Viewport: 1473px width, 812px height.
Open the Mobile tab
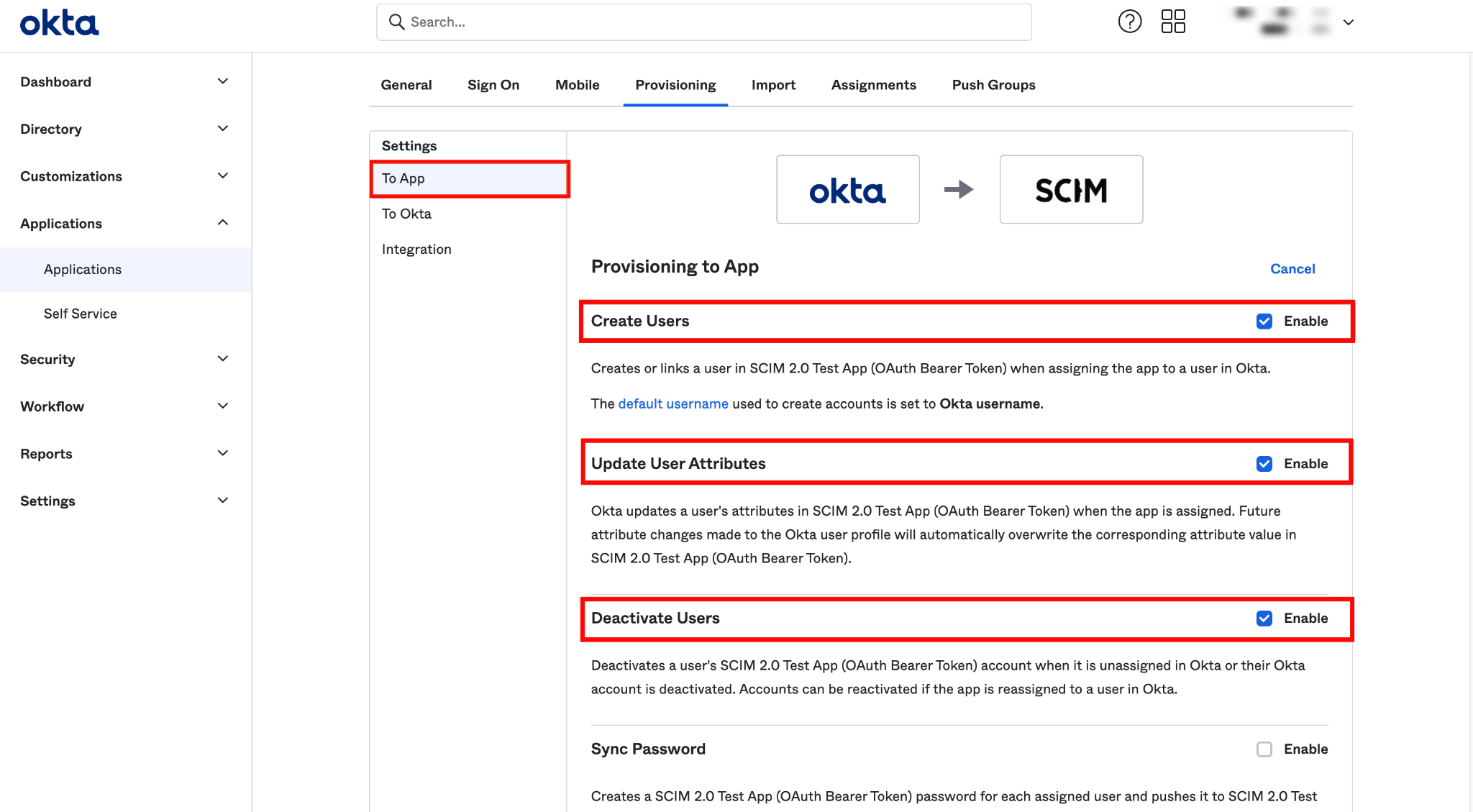tap(578, 85)
